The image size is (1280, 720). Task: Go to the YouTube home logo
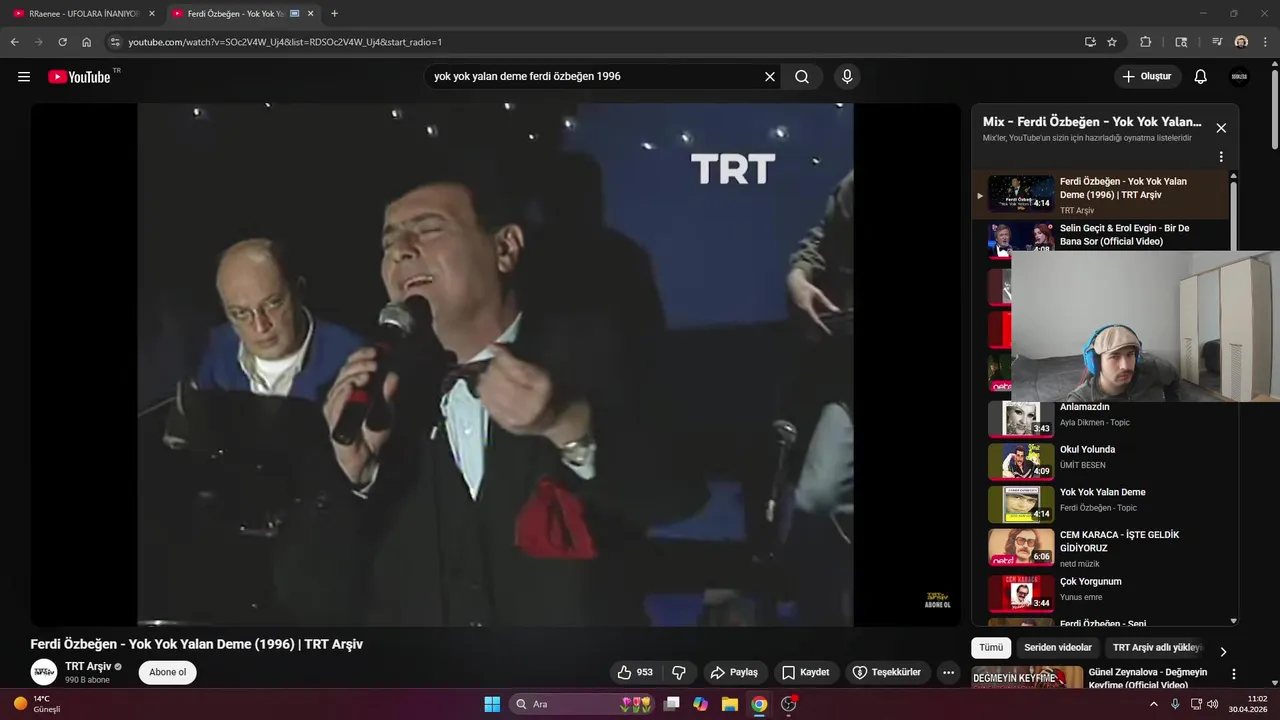79,77
